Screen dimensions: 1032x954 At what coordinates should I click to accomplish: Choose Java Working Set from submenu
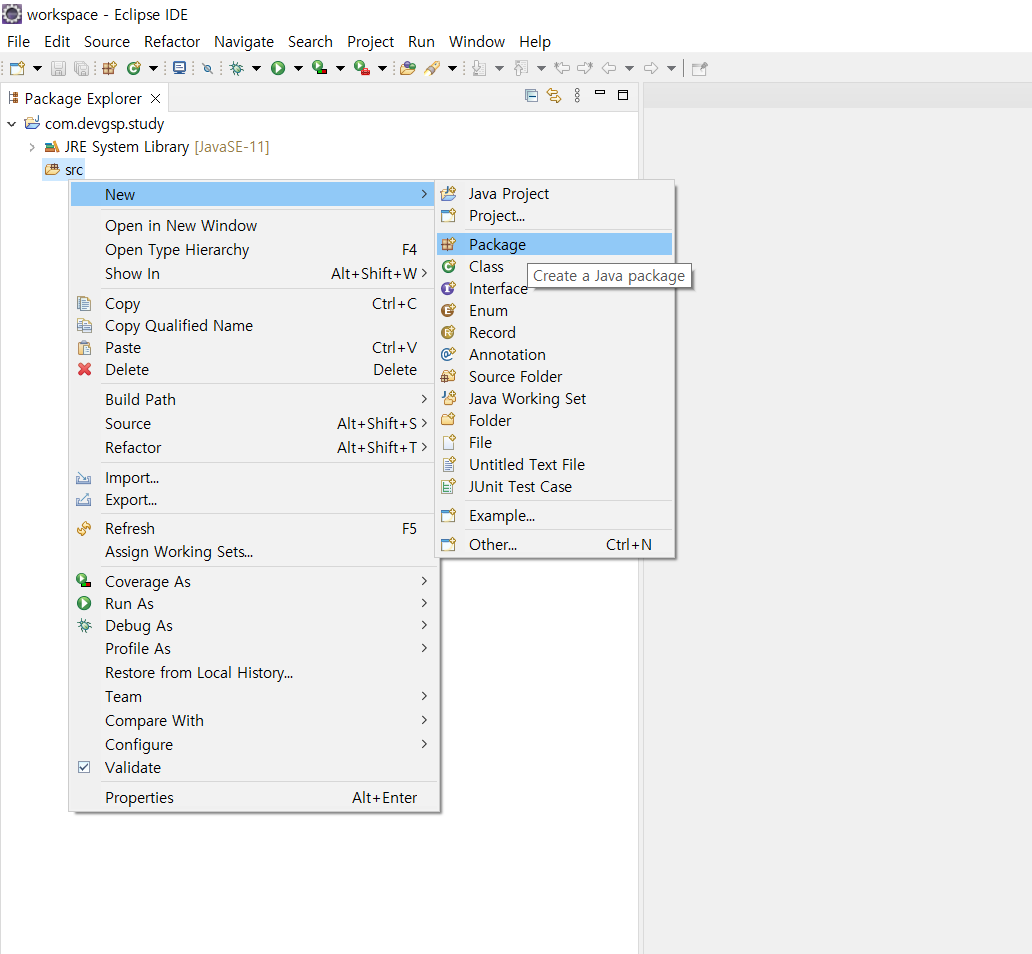tap(554, 398)
